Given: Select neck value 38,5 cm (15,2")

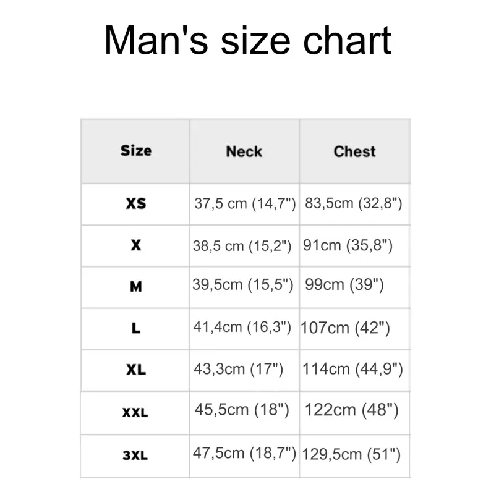Looking at the screenshot, I should click(x=242, y=246).
